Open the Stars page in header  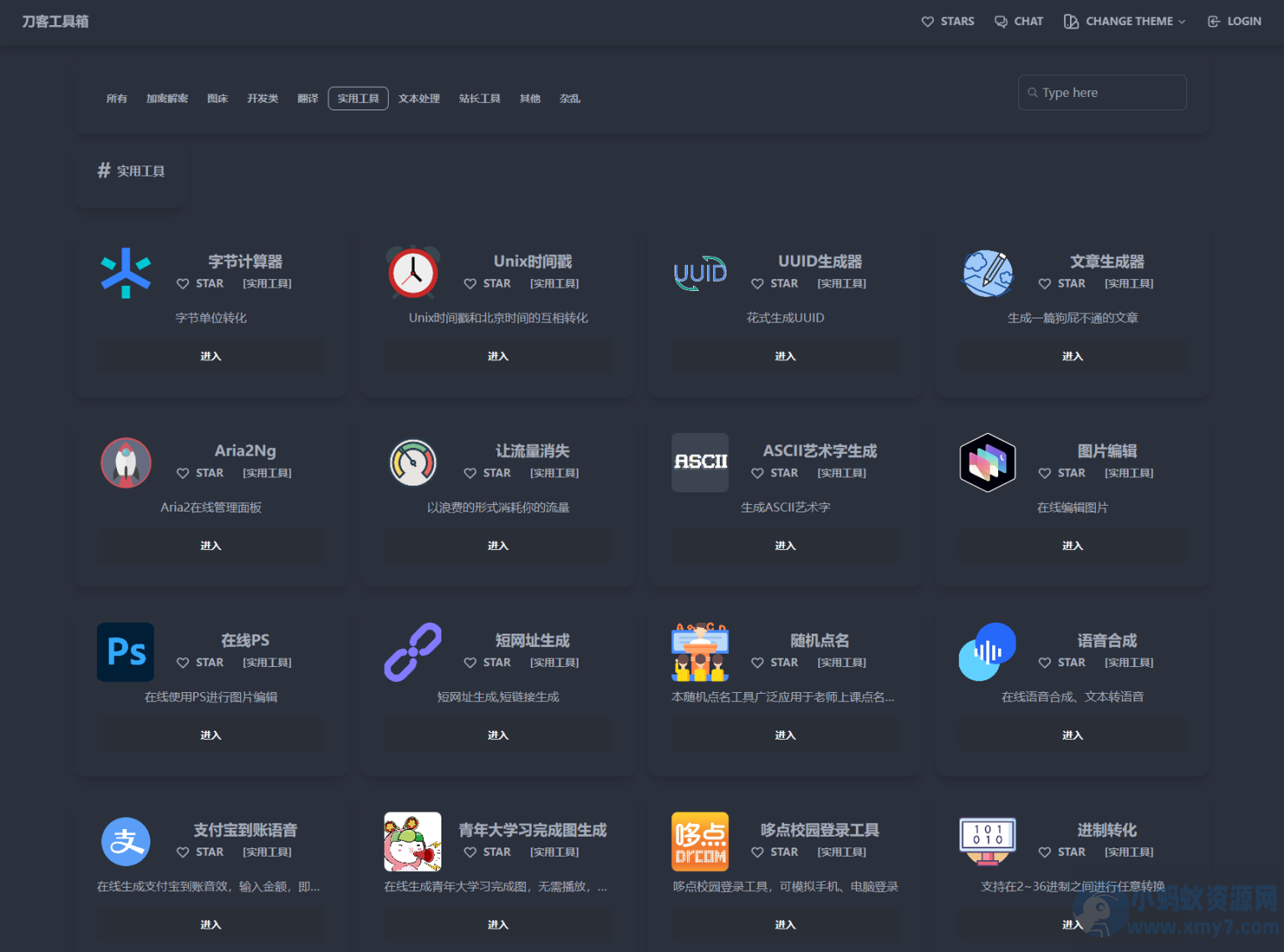click(948, 21)
